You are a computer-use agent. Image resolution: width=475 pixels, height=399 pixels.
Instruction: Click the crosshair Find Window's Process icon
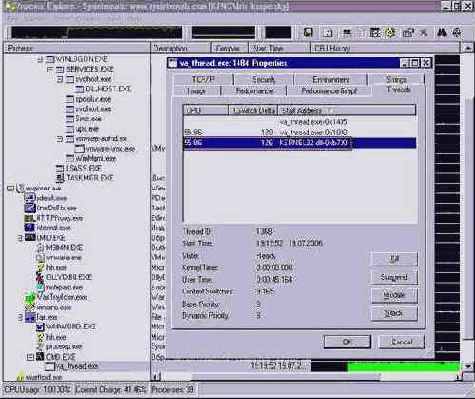pos(457,33)
